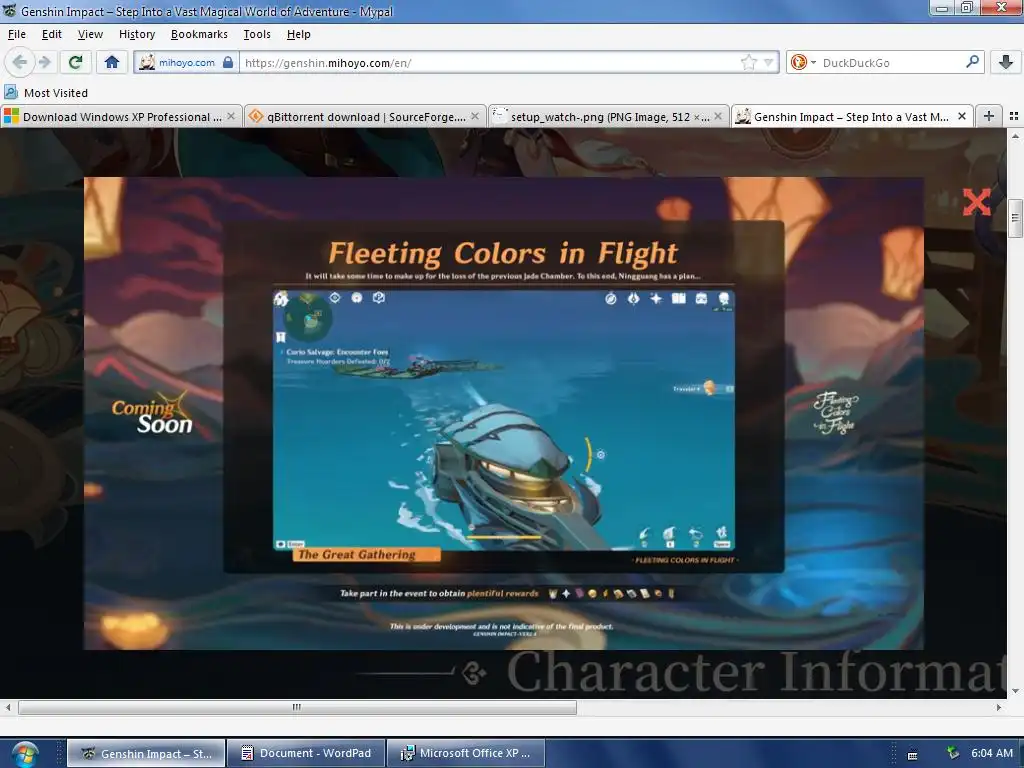Open the address bar history dropdown arrow
Screen dimensions: 1024x768
769,63
